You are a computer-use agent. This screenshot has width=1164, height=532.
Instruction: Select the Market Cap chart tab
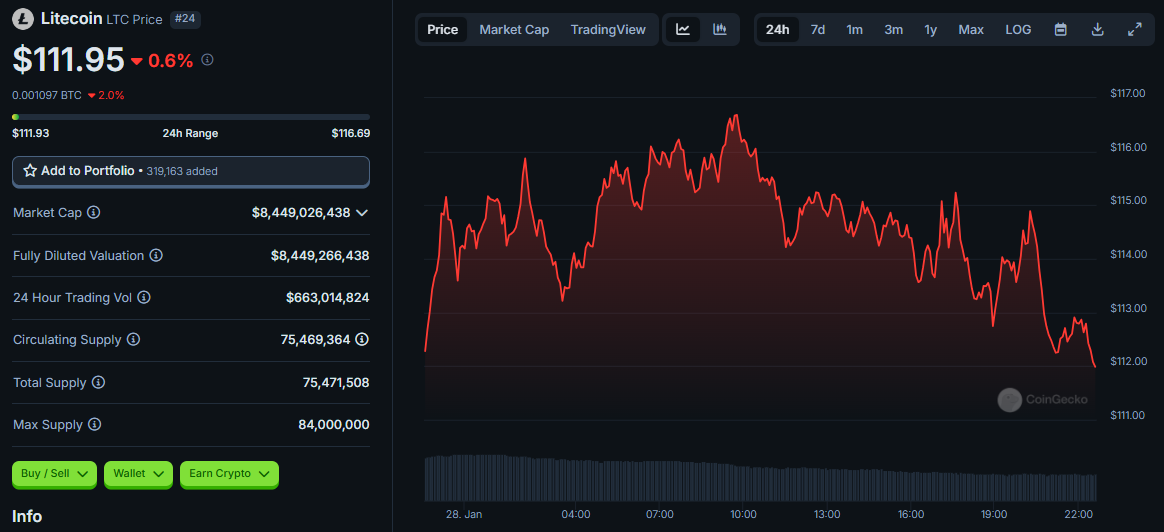(x=514, y=30)
